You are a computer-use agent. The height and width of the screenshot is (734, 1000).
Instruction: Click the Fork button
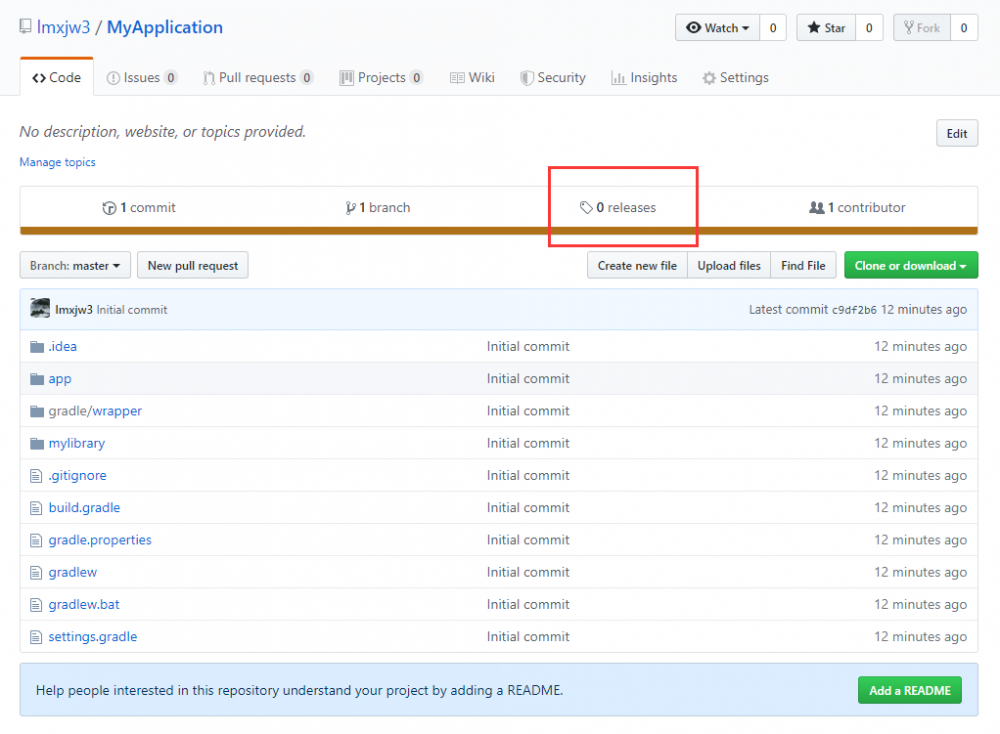(x=922, y=27)
